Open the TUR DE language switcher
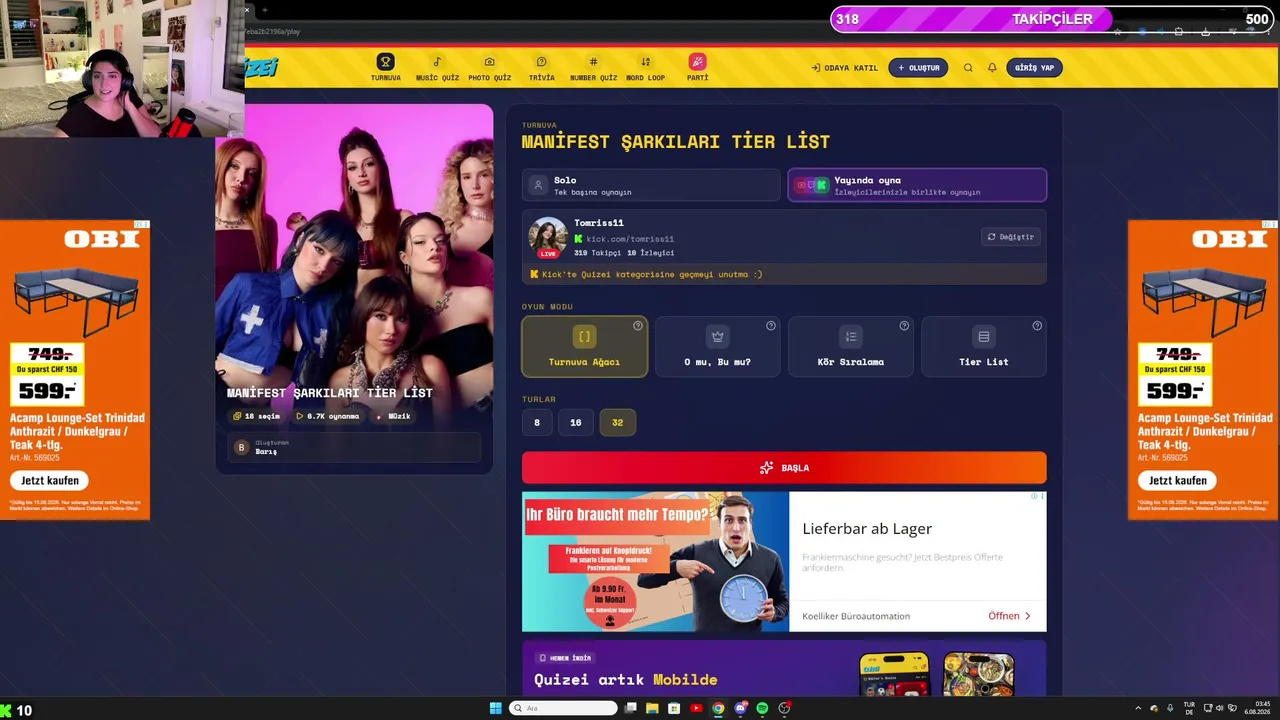The image size is (1280, 720). pyautogui.click(x=1189, y=709)
